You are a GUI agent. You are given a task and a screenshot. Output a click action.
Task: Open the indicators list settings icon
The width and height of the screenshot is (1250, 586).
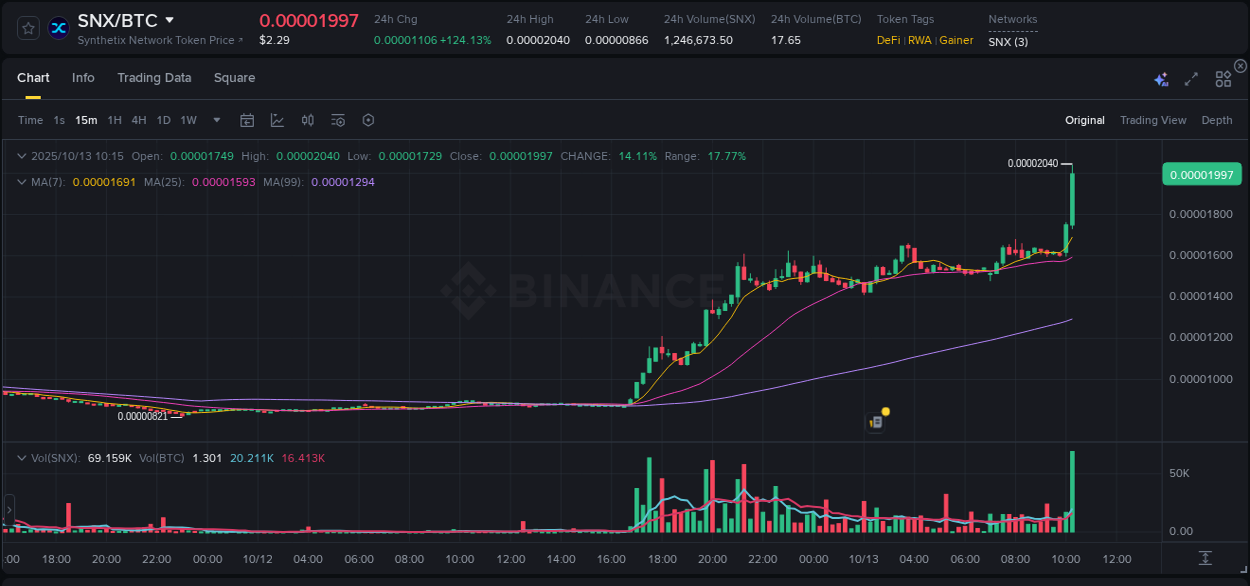(x=337, y=119)
